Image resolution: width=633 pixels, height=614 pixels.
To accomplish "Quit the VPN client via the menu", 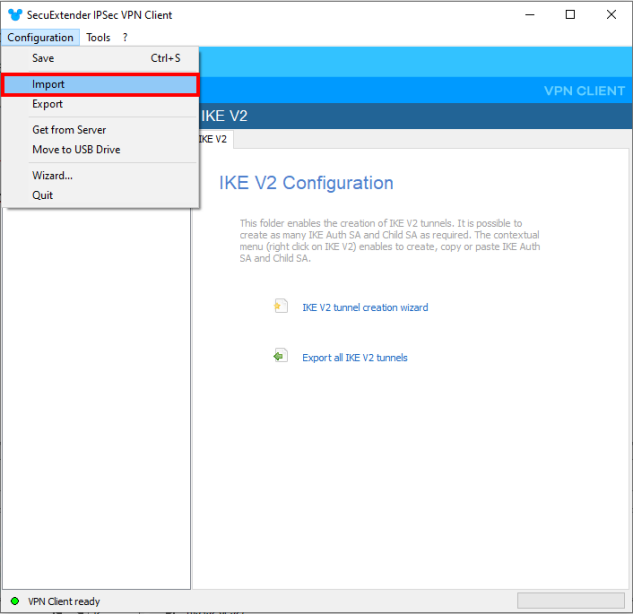I will pos(42,195).
